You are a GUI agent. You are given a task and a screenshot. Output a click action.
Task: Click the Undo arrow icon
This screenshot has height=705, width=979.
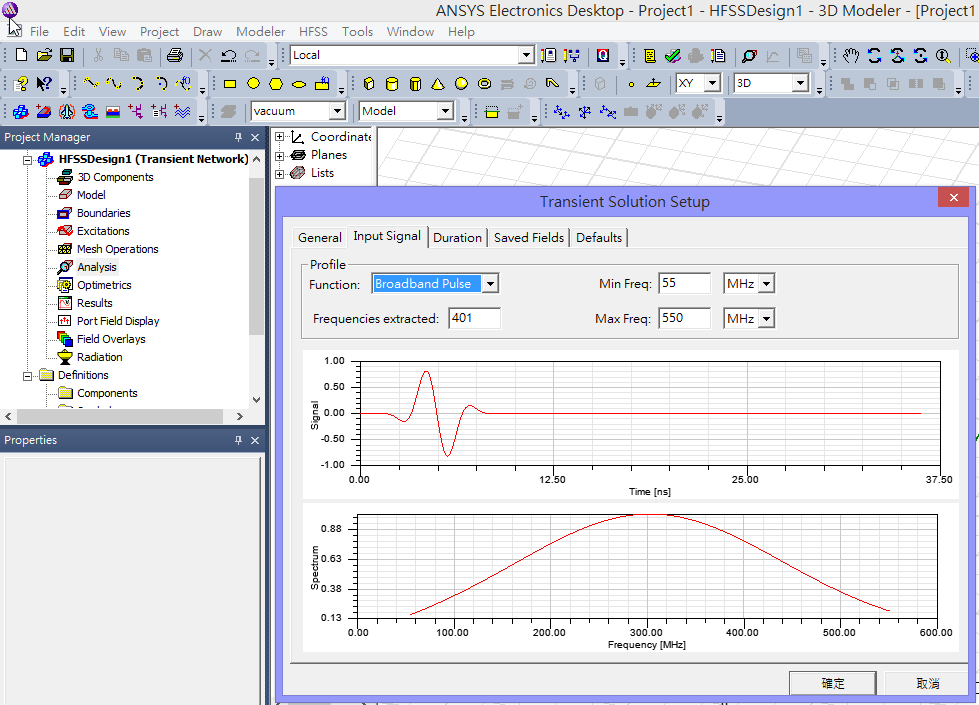(229, 56)
